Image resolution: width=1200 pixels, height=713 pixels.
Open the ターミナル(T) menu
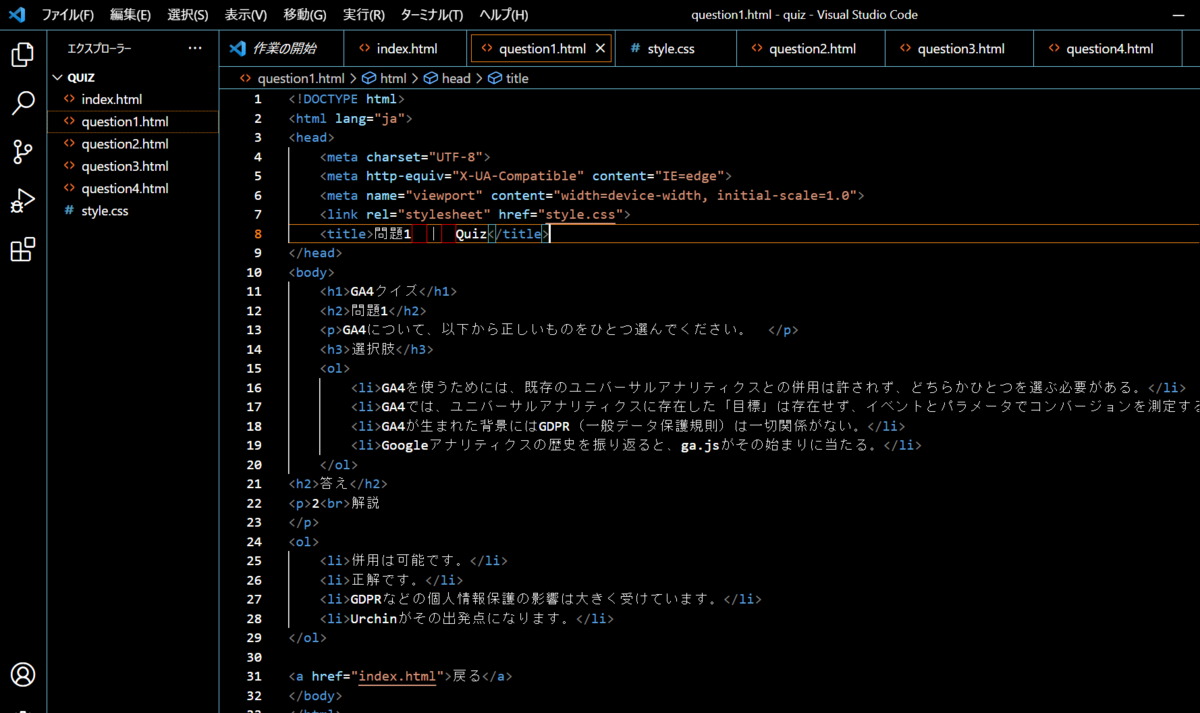pyautogui.click(x=432, y=15)
